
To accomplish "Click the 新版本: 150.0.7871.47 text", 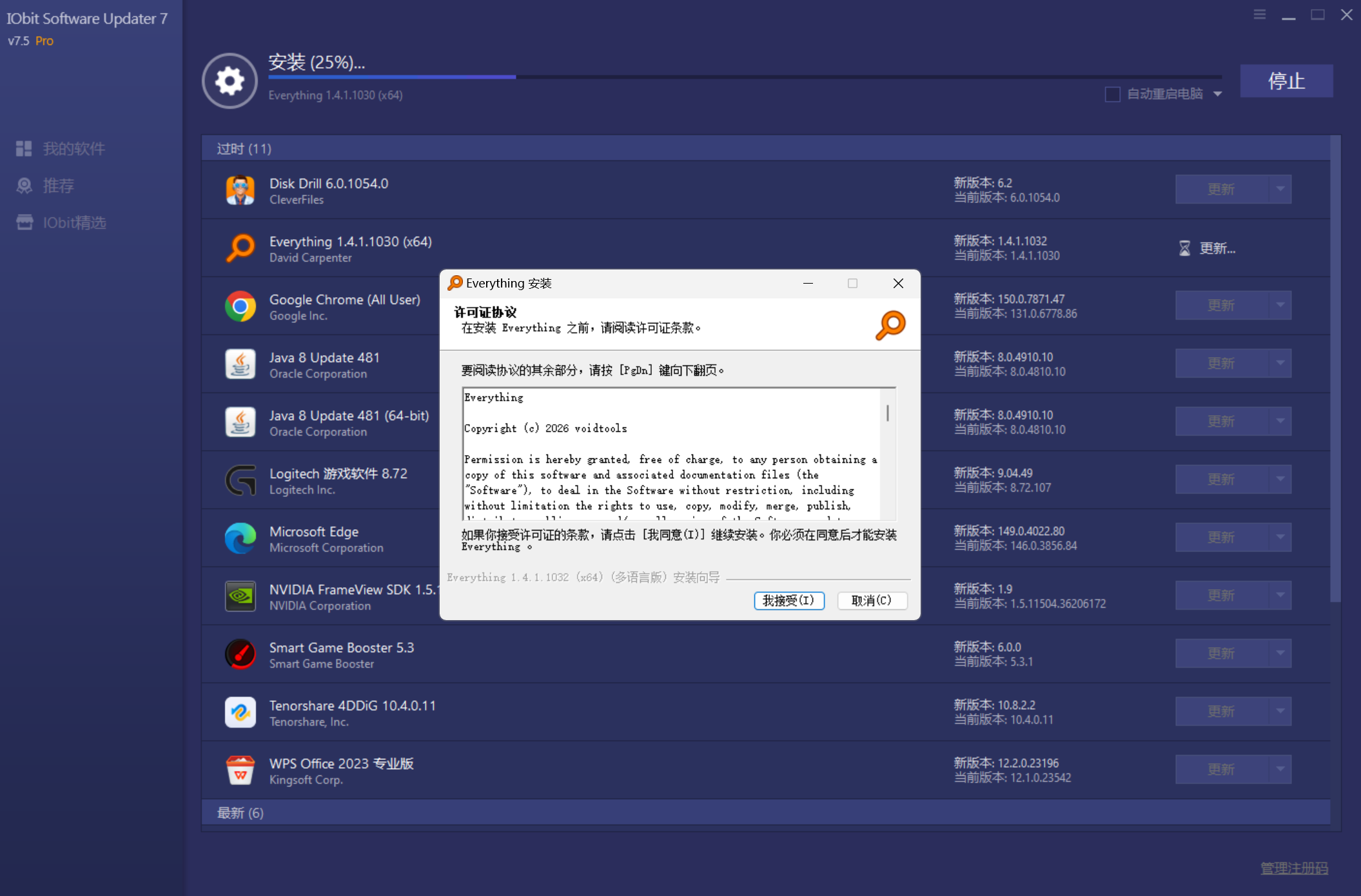I will (1009, 299).
